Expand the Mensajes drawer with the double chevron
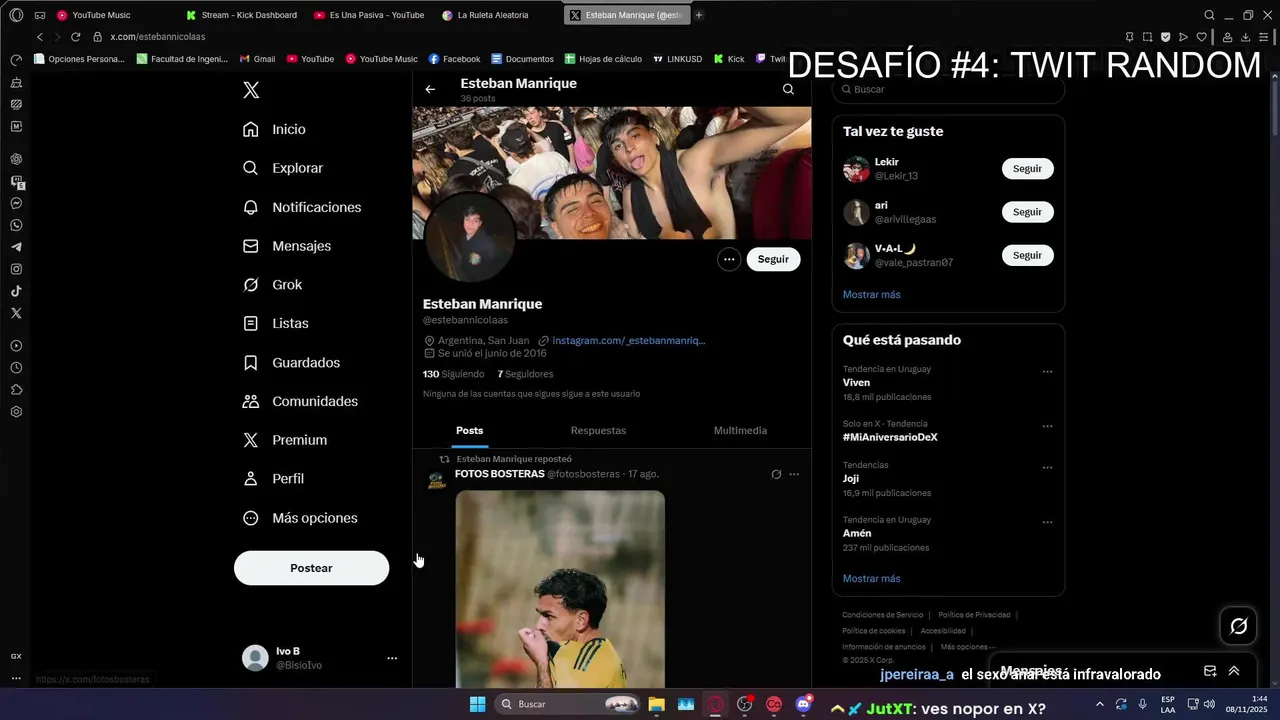The width and height of the screenshot is (1280, 720). click(1234, 671)
